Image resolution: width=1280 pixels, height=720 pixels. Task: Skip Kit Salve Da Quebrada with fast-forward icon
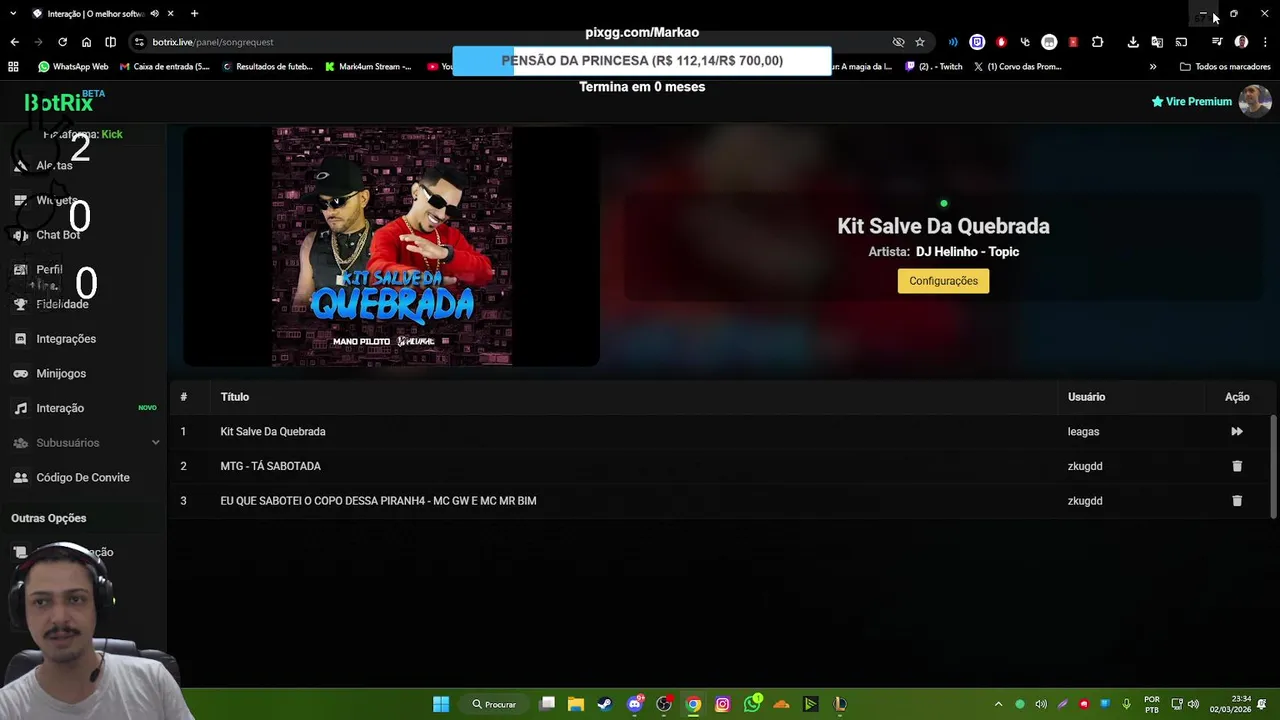point(1237,431)
